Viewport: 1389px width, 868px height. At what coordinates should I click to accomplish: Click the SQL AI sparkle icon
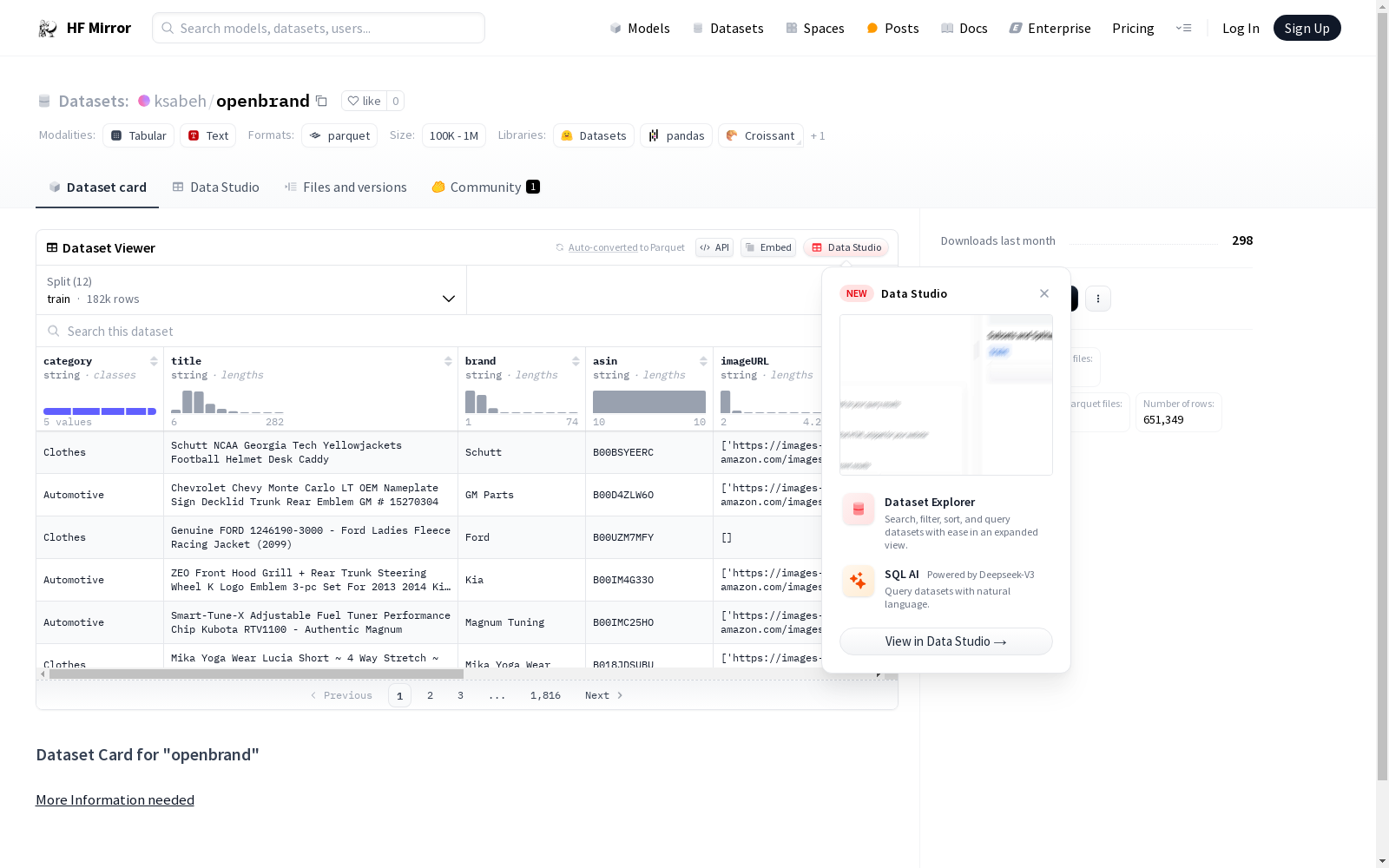click(859, 582)
